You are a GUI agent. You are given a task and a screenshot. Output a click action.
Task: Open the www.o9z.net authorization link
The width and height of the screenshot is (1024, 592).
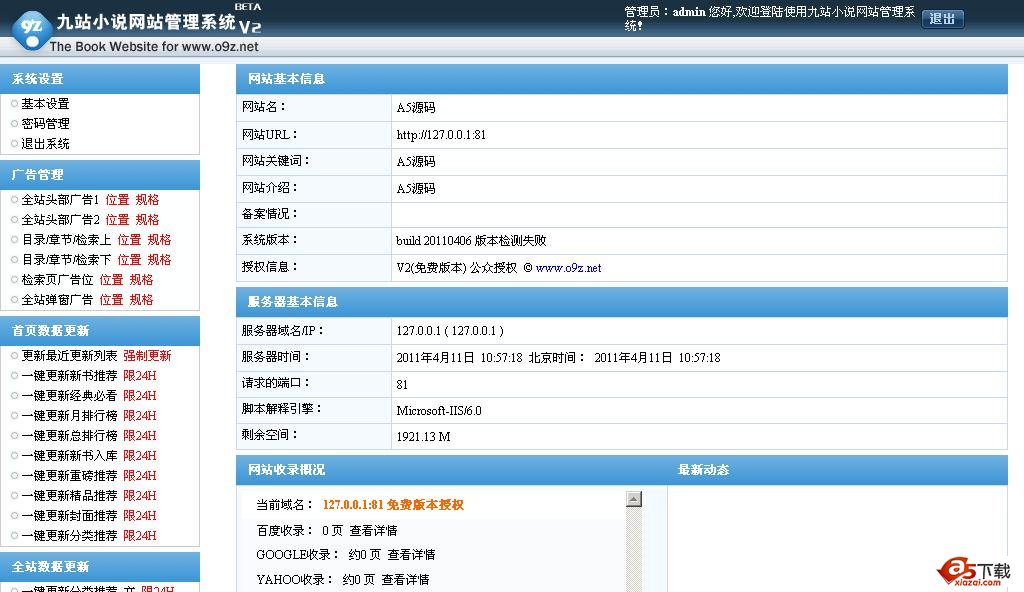(x=568, y=268)
